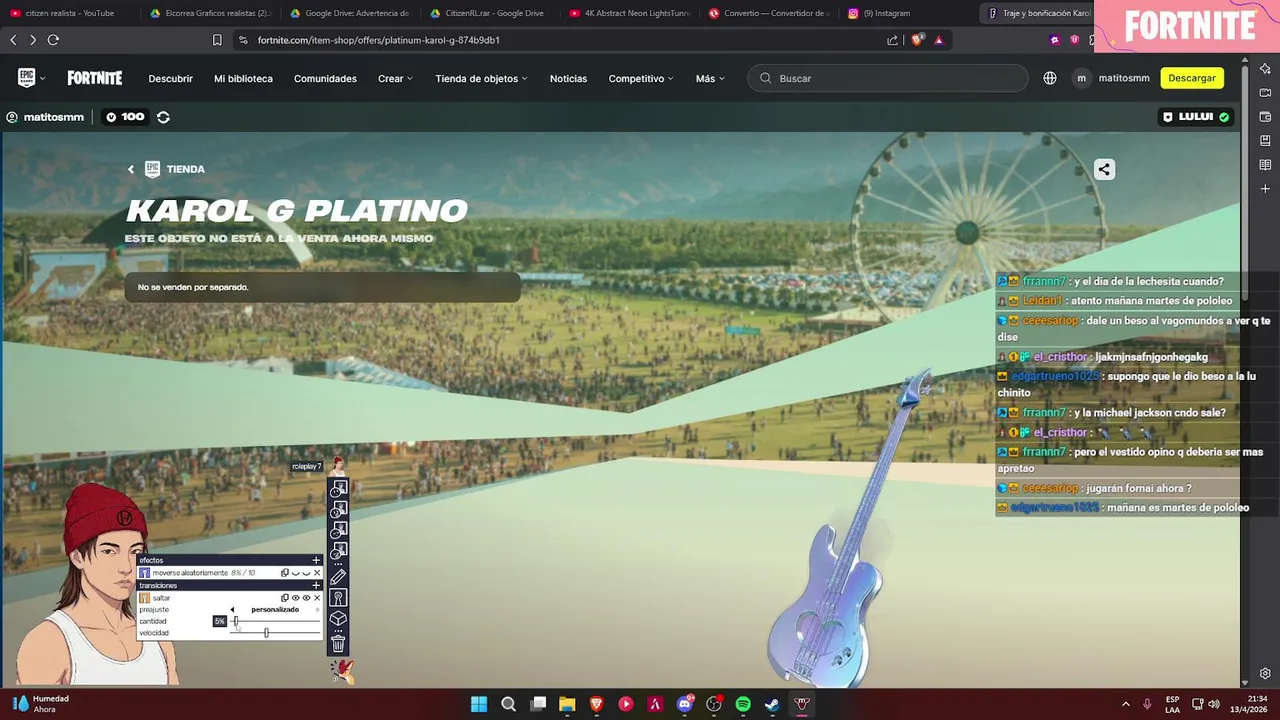The width and height of the screenshot is (1280, 720).
Task: Click the Epic Games logo in navbar
Action: click(x=27, y=78)
